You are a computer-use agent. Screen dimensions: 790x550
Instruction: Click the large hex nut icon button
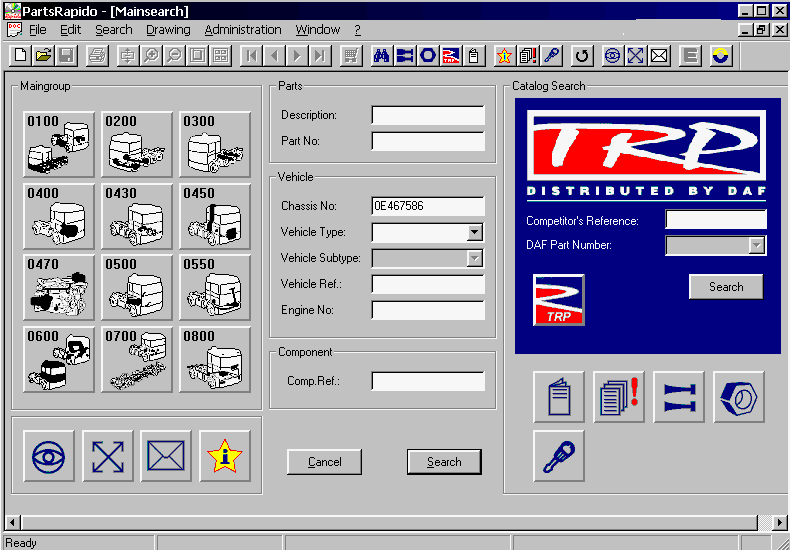(x=739, y=397)
